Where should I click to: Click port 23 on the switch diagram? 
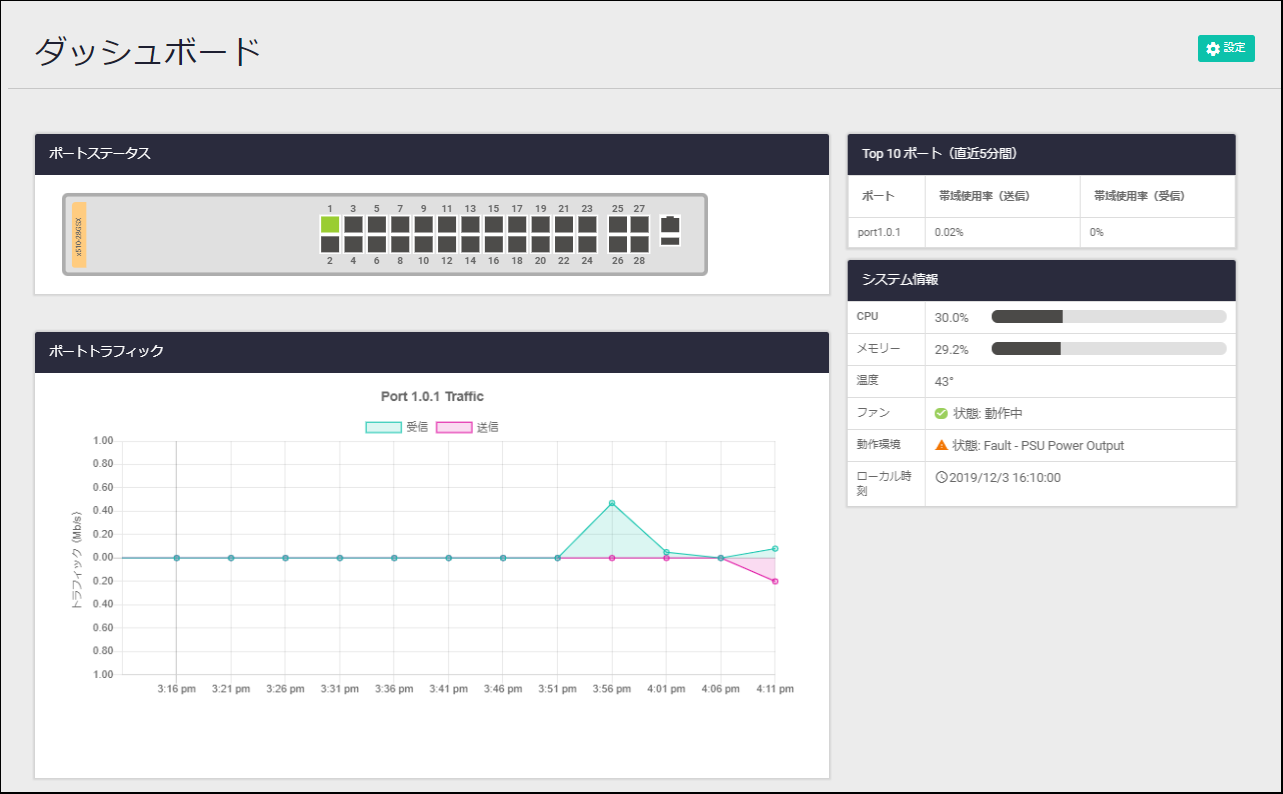point(587,224)
